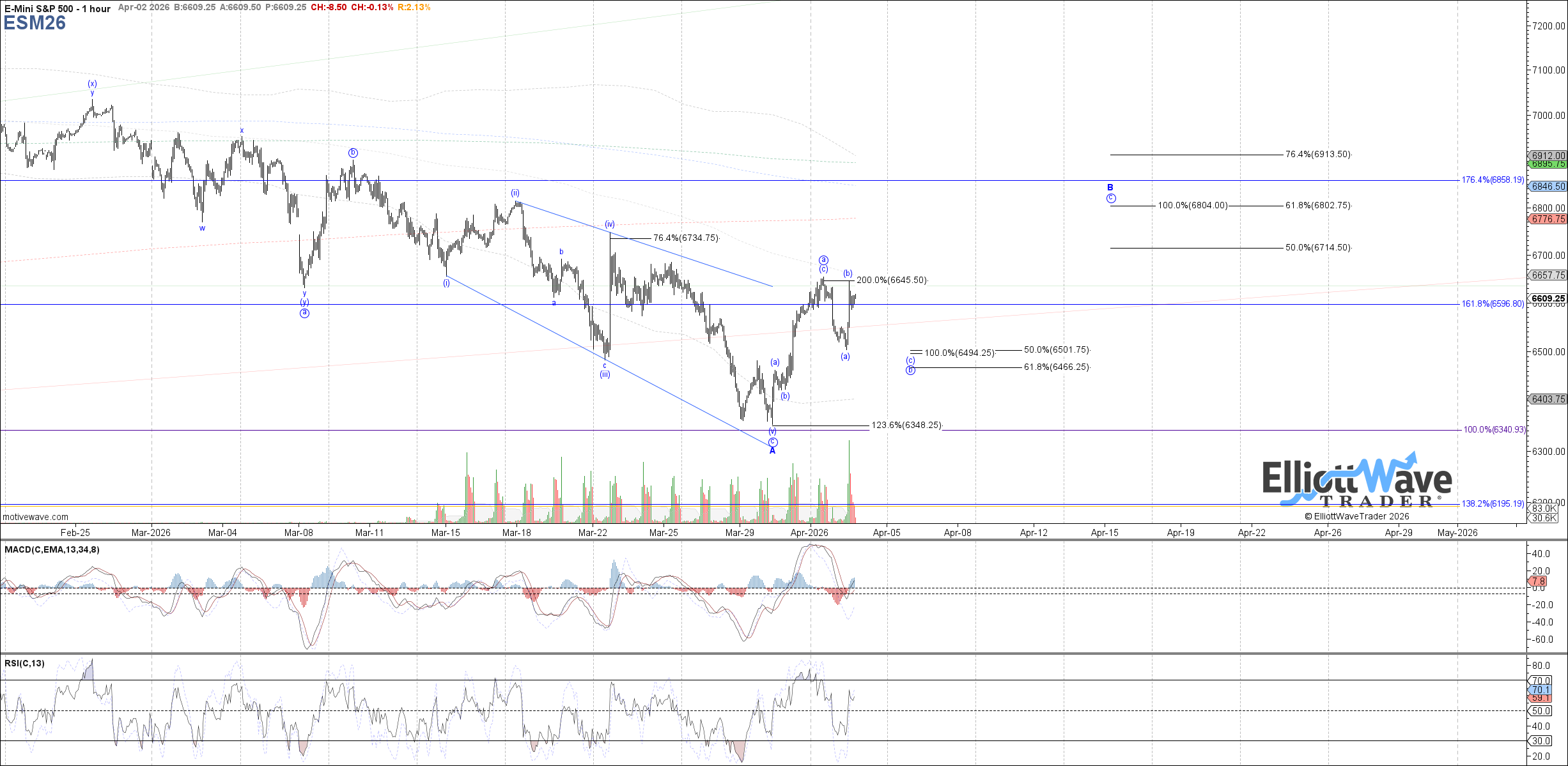The width and height of the screenshot is (1568, 766).
Task: Select the 161.8%(6596.80) Fibonacci label
Action: click(1492, 304)
